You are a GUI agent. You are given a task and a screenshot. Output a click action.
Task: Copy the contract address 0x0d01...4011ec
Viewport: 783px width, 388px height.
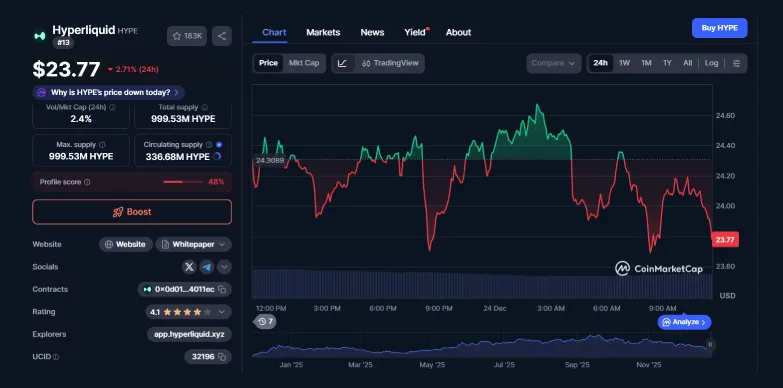pyautogui.click(x=222, y=289)
